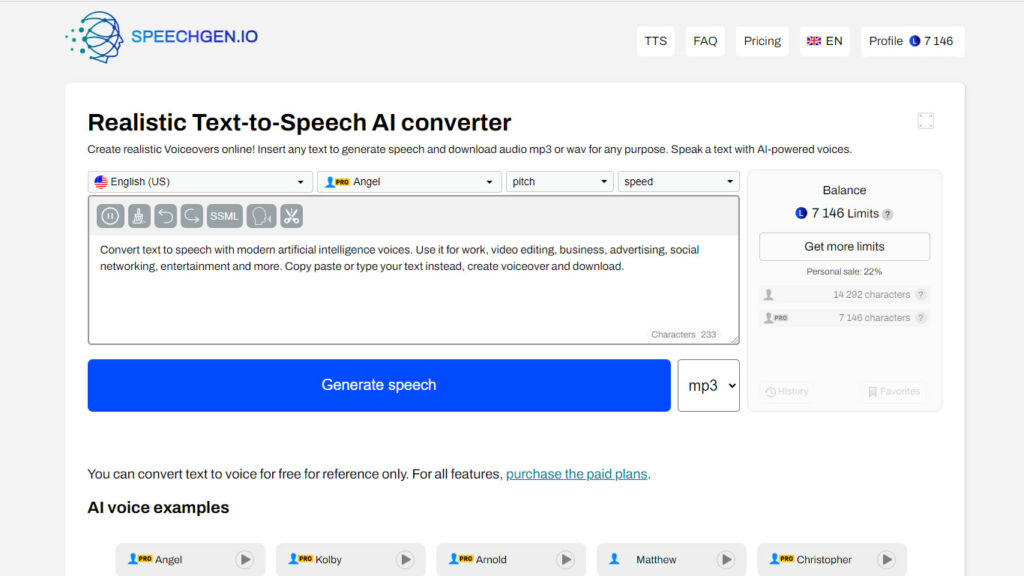
Task: Expand the Angel voice selector
Action: tap(409, 182)
